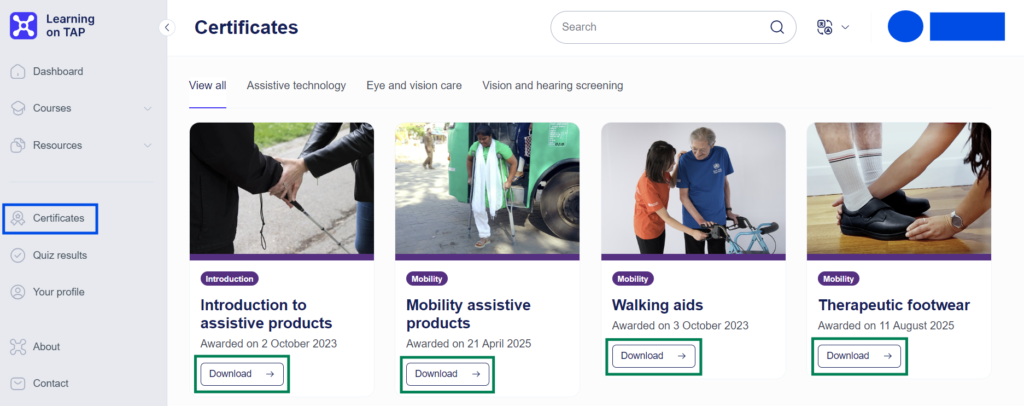Viewport: 1024px width, 406px height.
Task: Open the language dropdown arrow
Action: 846,27
